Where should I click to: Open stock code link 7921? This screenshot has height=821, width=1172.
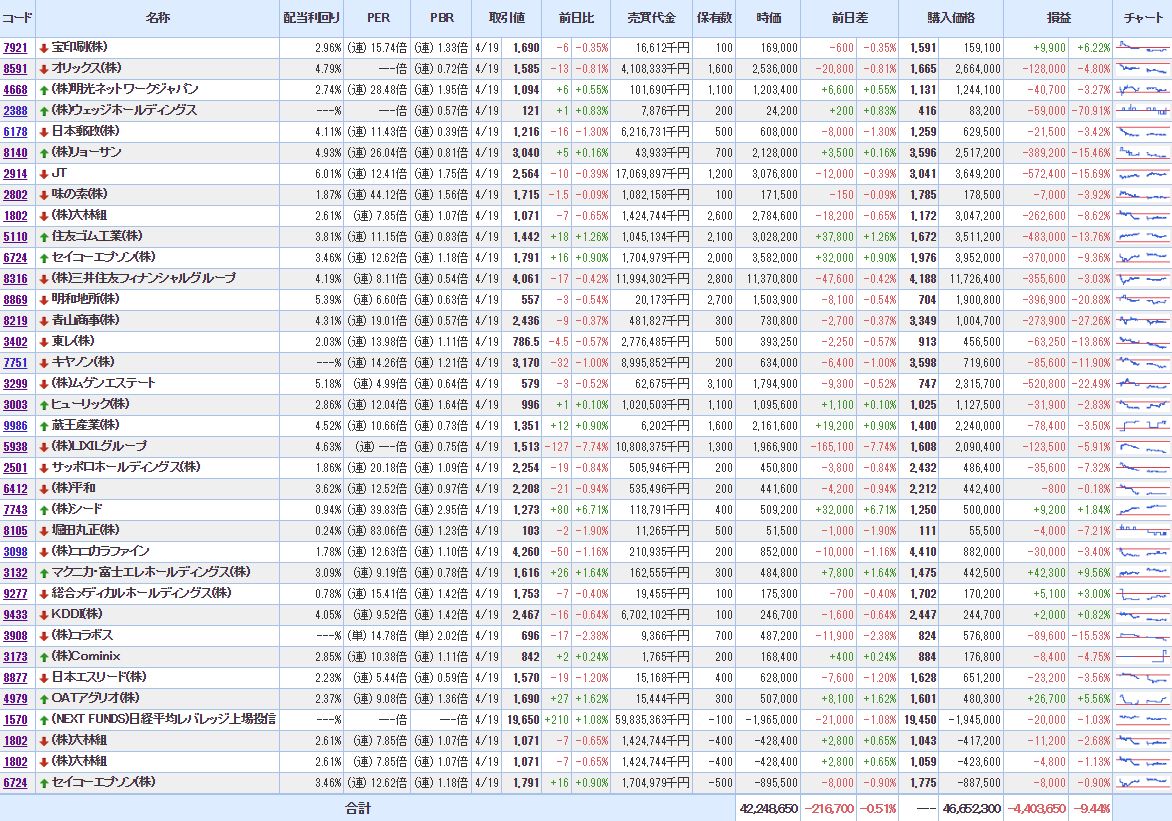click(16, 48)
